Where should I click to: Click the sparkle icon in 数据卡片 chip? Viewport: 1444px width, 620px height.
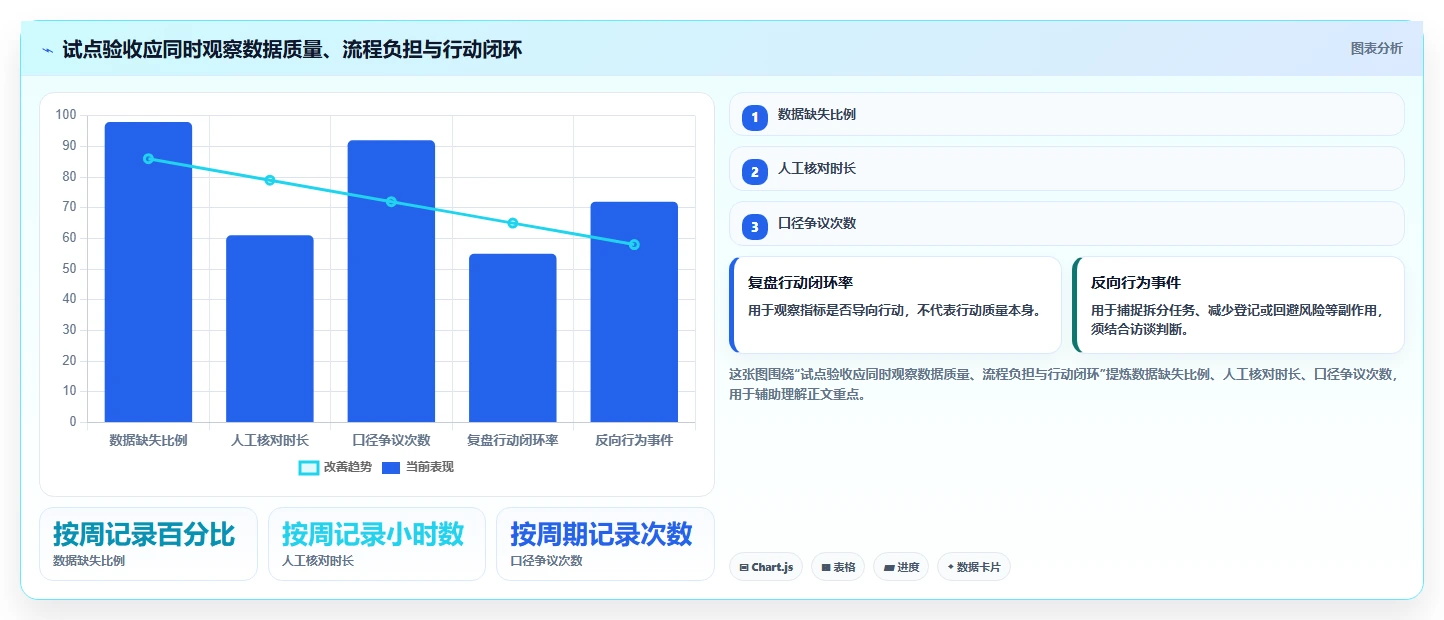950,568
